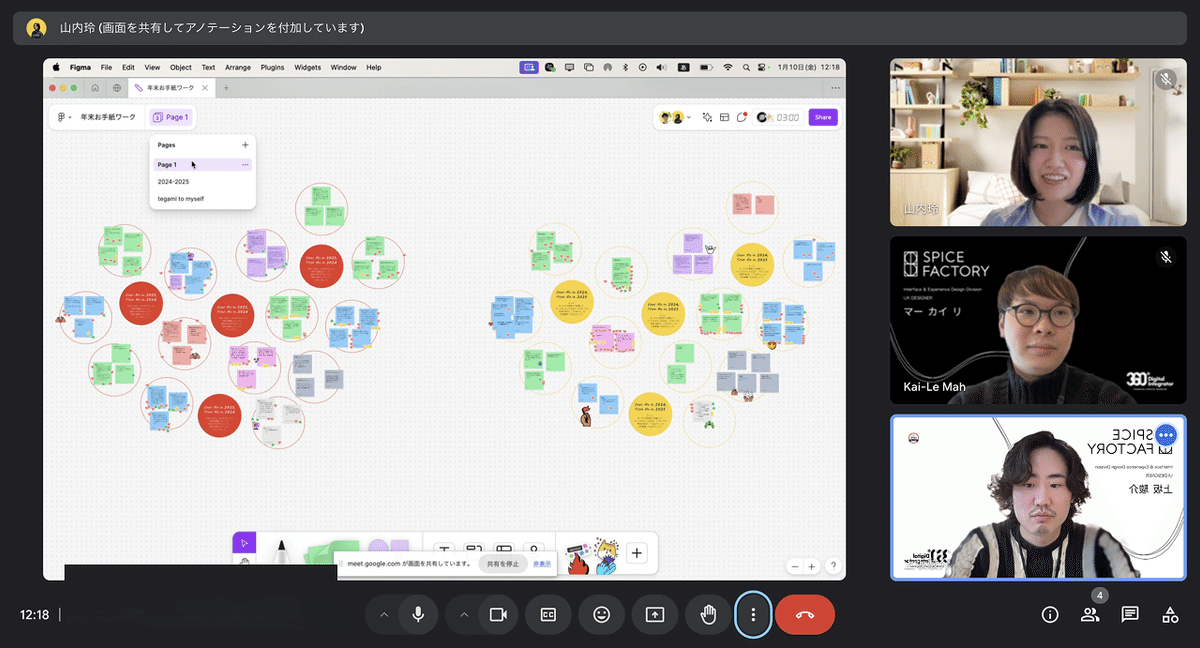Expand video settings arrow beside camera

(x=463, y=615)
